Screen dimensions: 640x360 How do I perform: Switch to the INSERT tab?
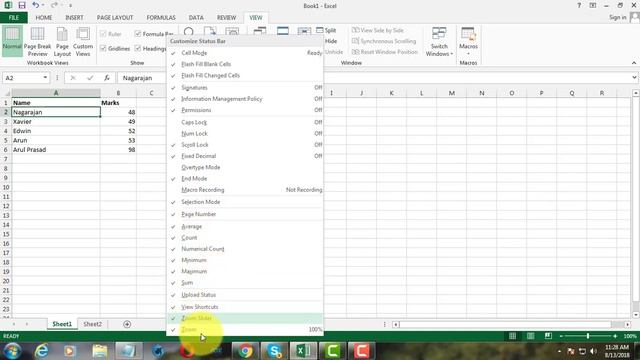click(x=74, y=18)
